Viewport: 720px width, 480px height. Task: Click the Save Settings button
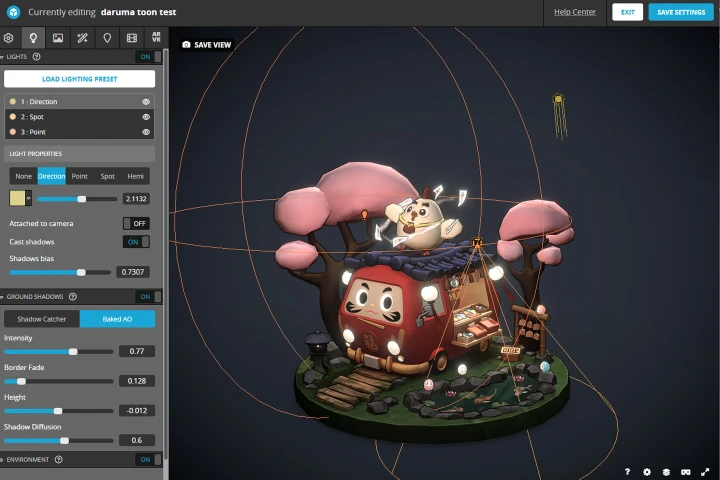coord(681,12)
